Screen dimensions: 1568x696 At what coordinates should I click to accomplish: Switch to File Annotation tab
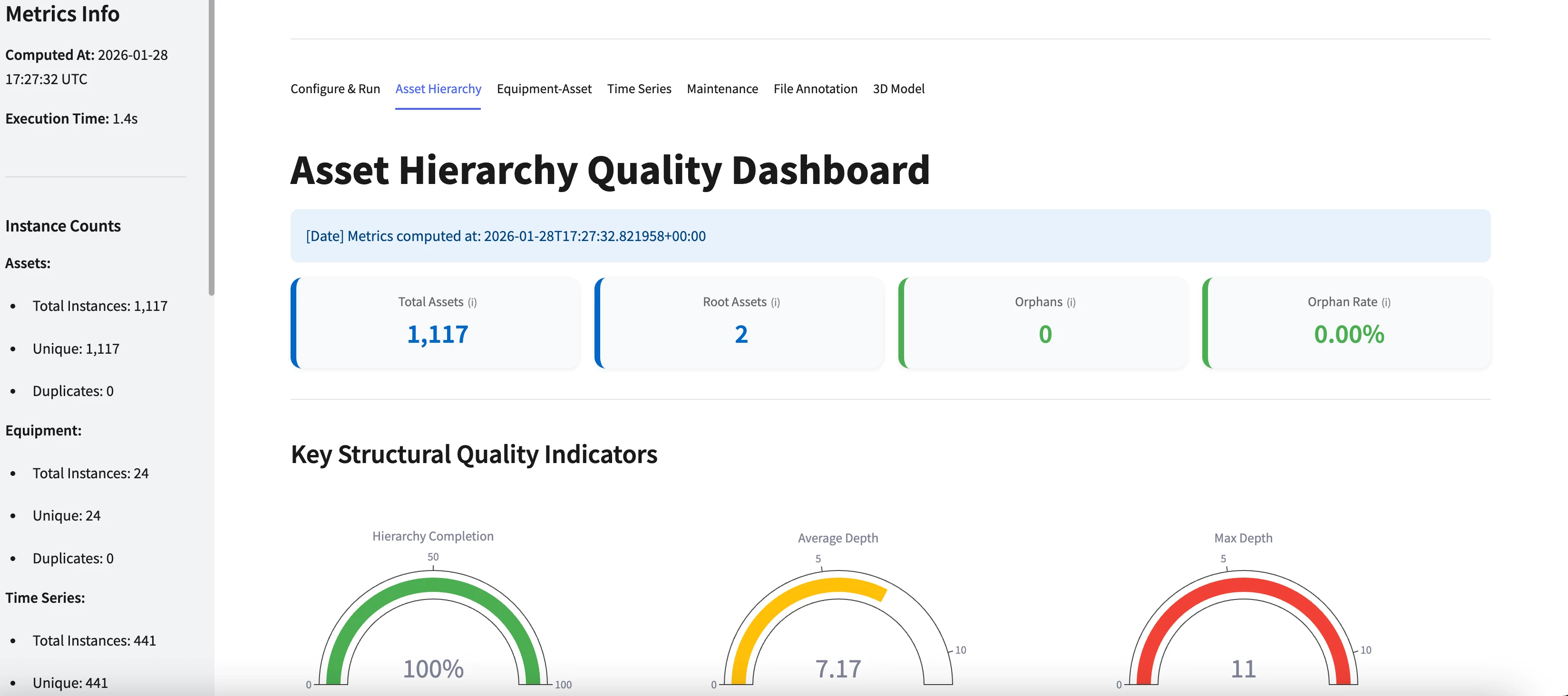point(815,89)
